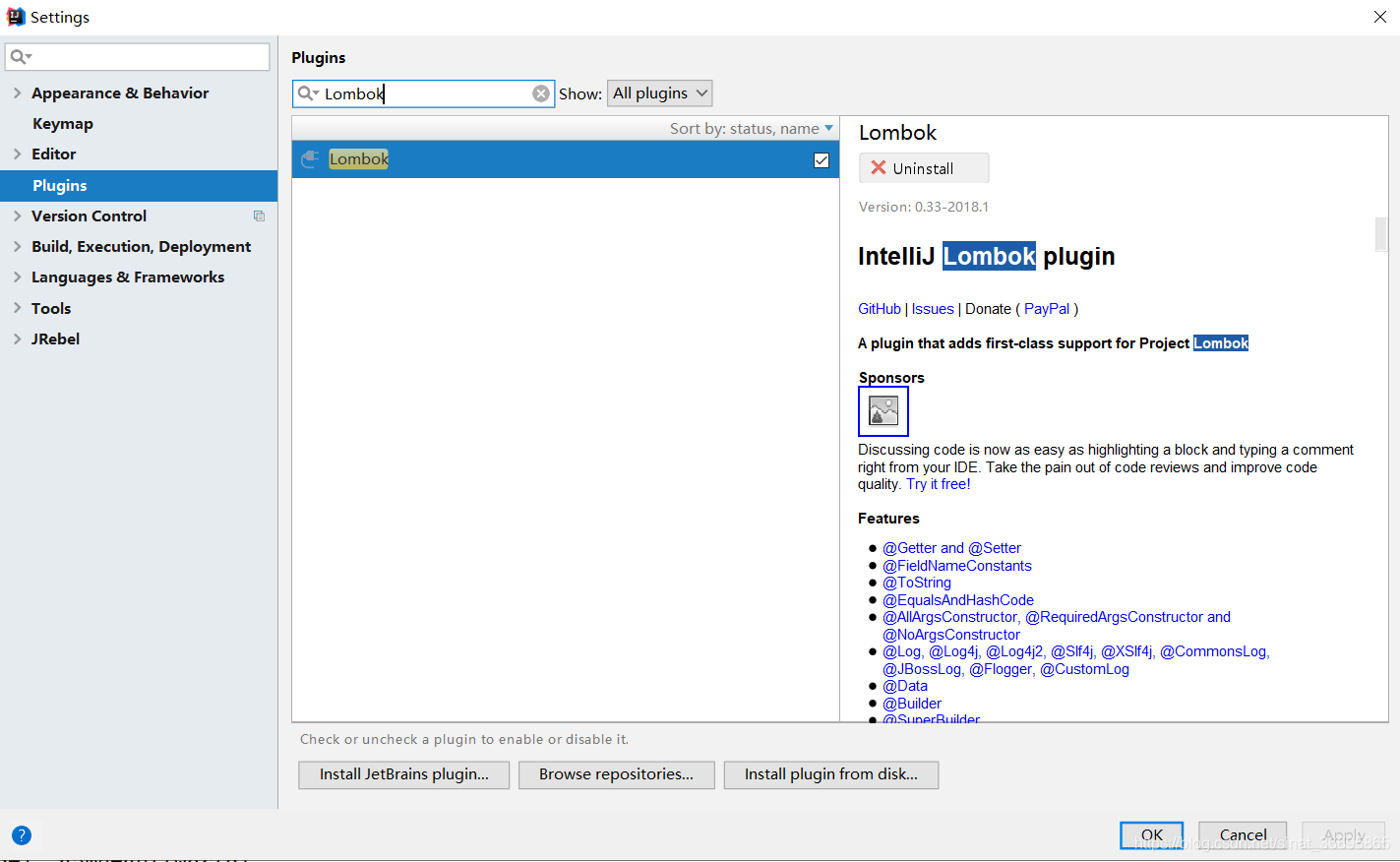
Task: Expand Build, Execution, Deployment section
Action: [17, 247]
